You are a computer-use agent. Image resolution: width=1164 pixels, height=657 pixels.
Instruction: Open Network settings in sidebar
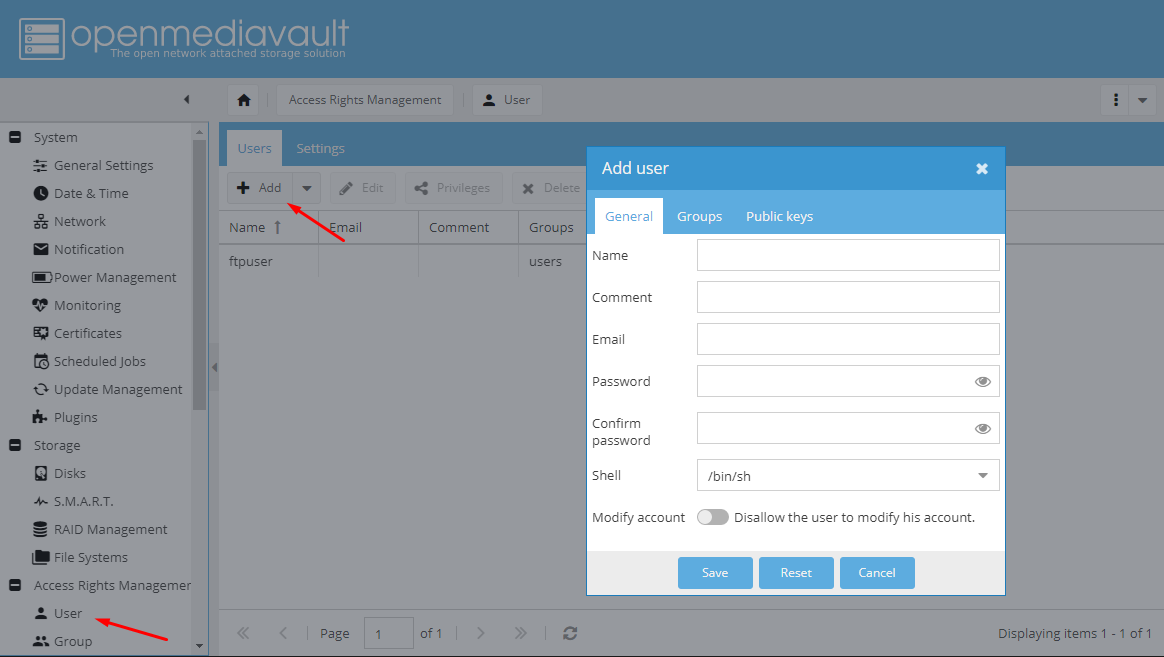point(79,221)
